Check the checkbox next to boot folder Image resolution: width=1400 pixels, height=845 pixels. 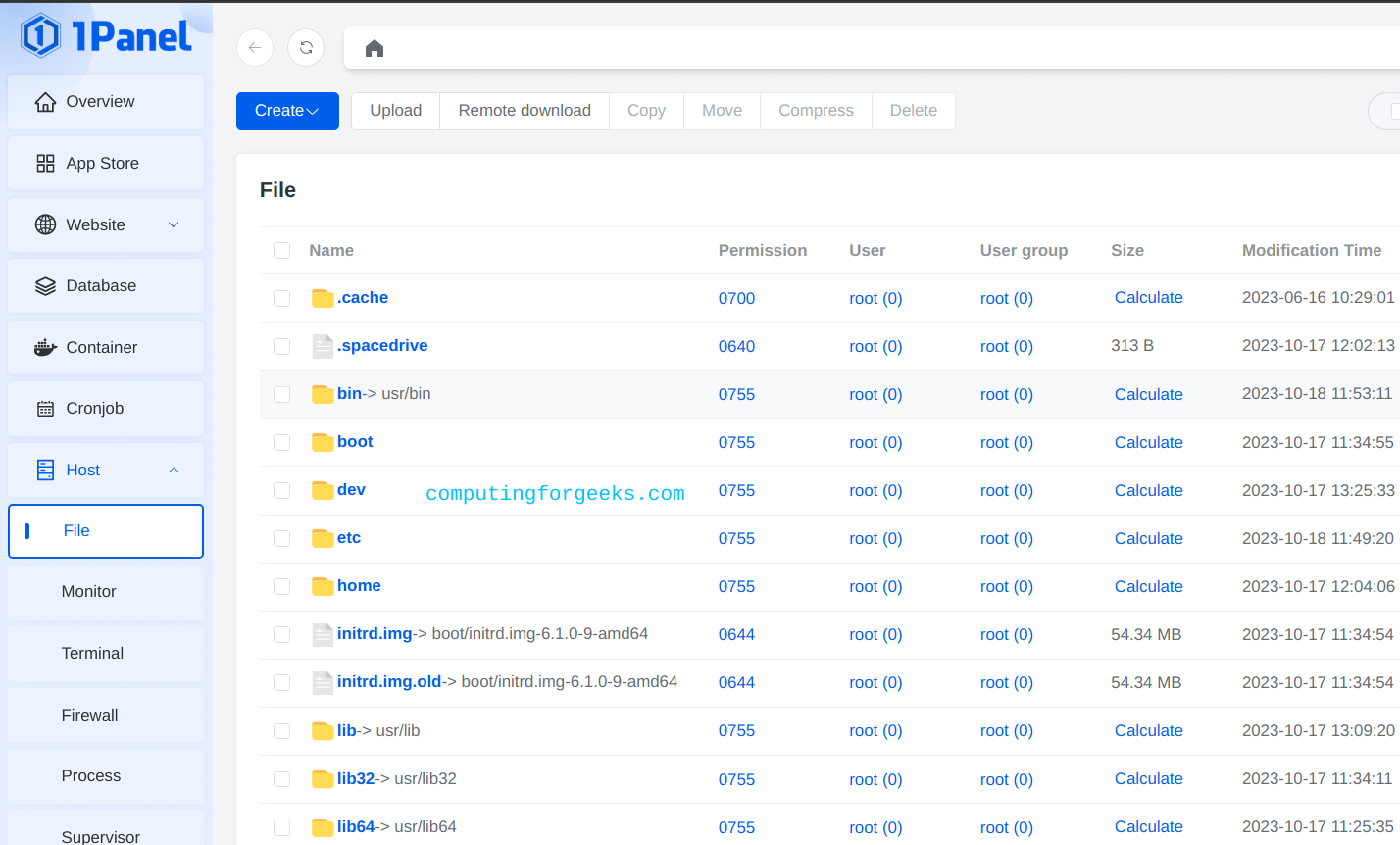click(x=281, y=442)
